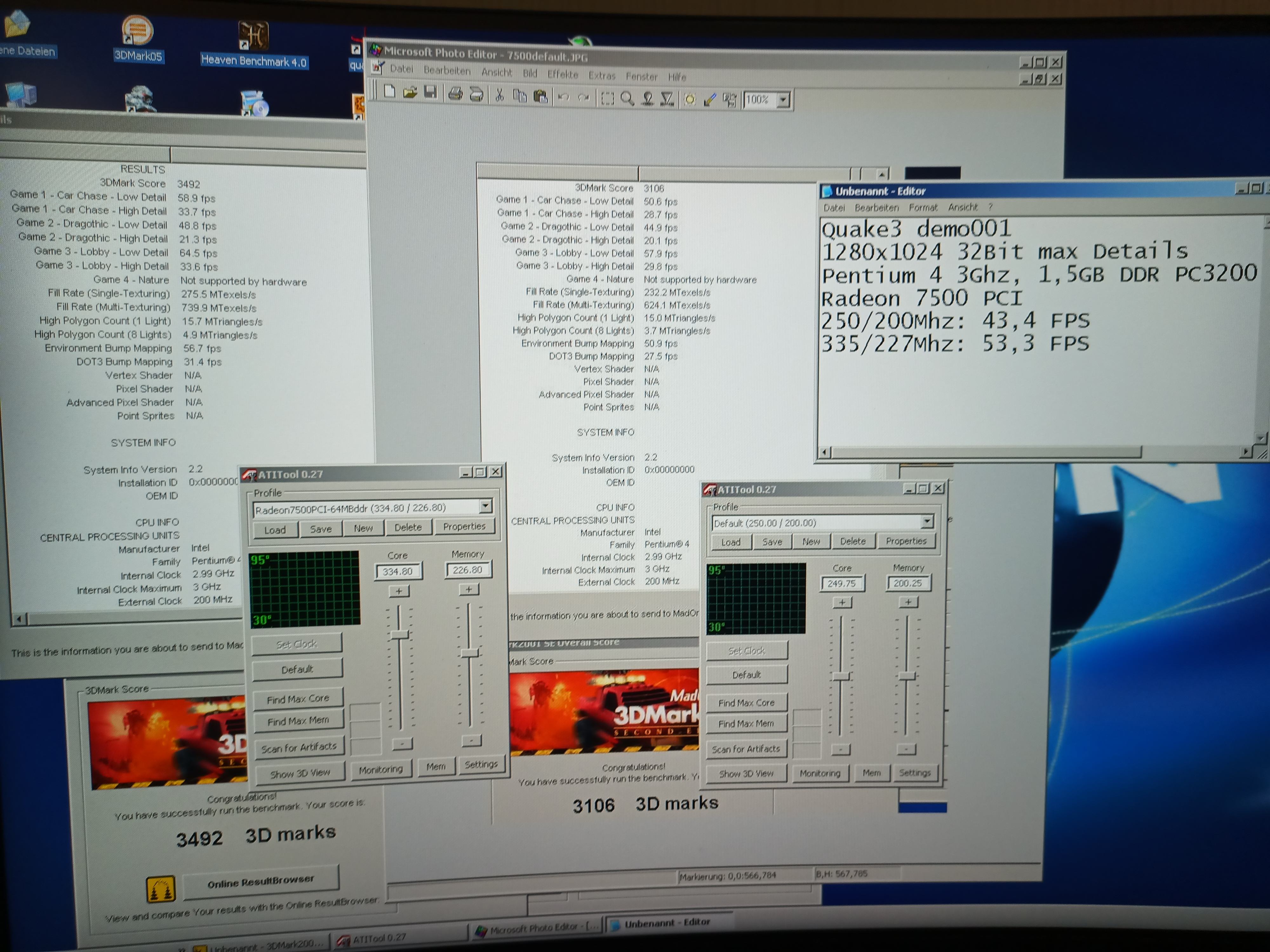Click the Memory value field showing 226.80
The width and height of the screenshot is (1270, 952).
pyautogui.click(x=467, y=570)
